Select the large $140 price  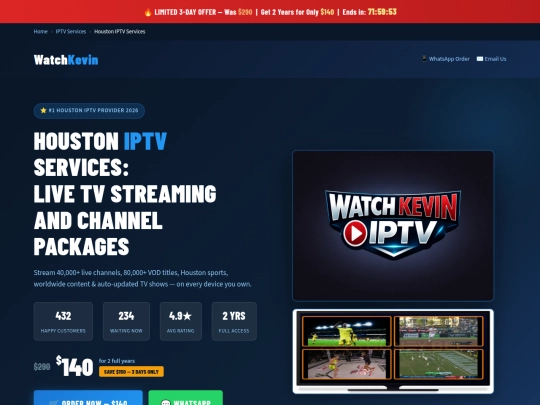74,366
